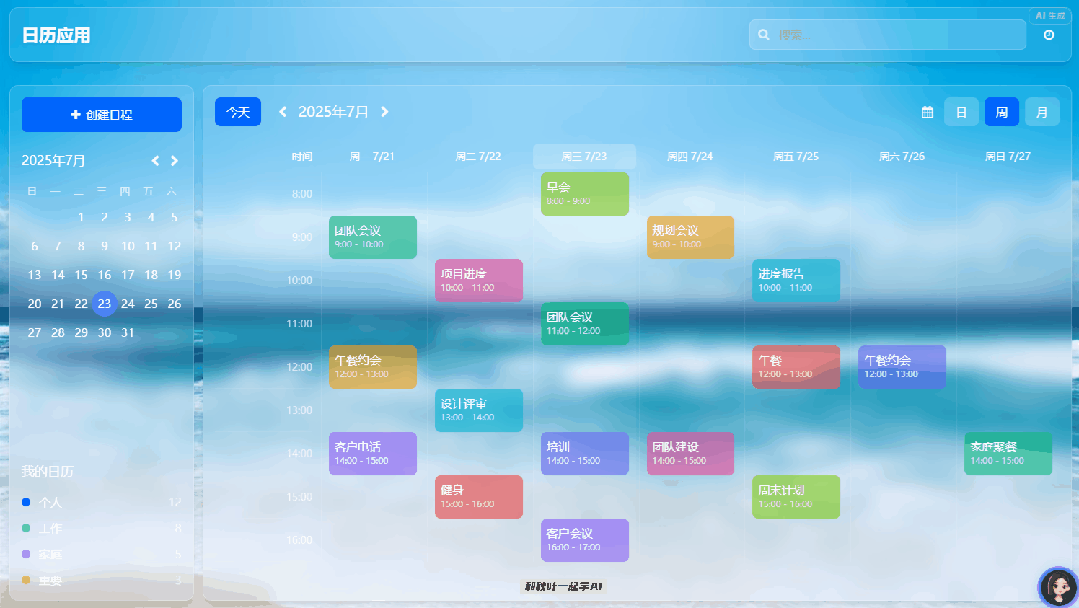Jump to today with 今天 button
1079x608 pixels.
(238, 112)
